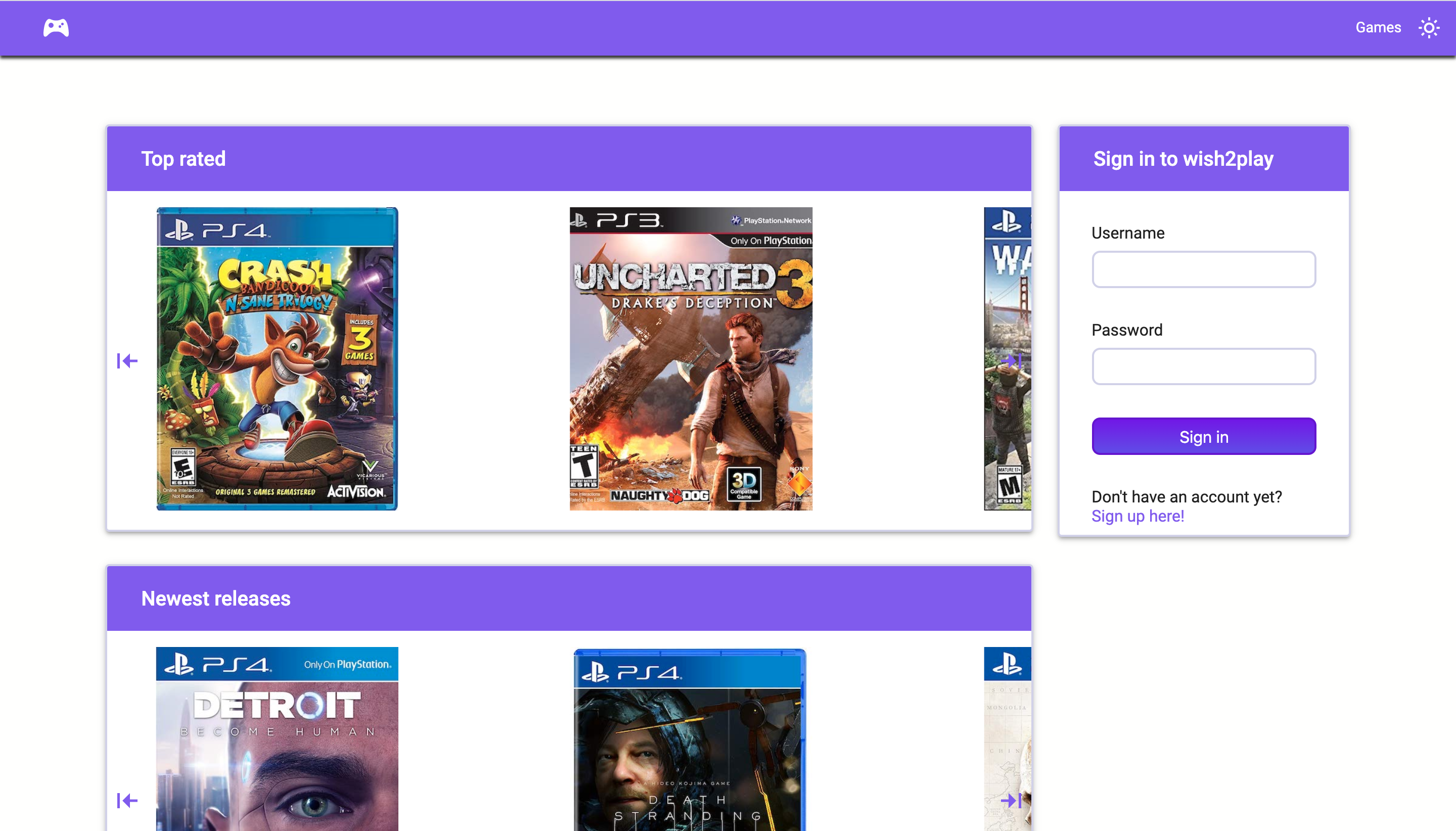
Task: Toggle the sun light/dark theme icon
Action: click(x=1428, y=27)
